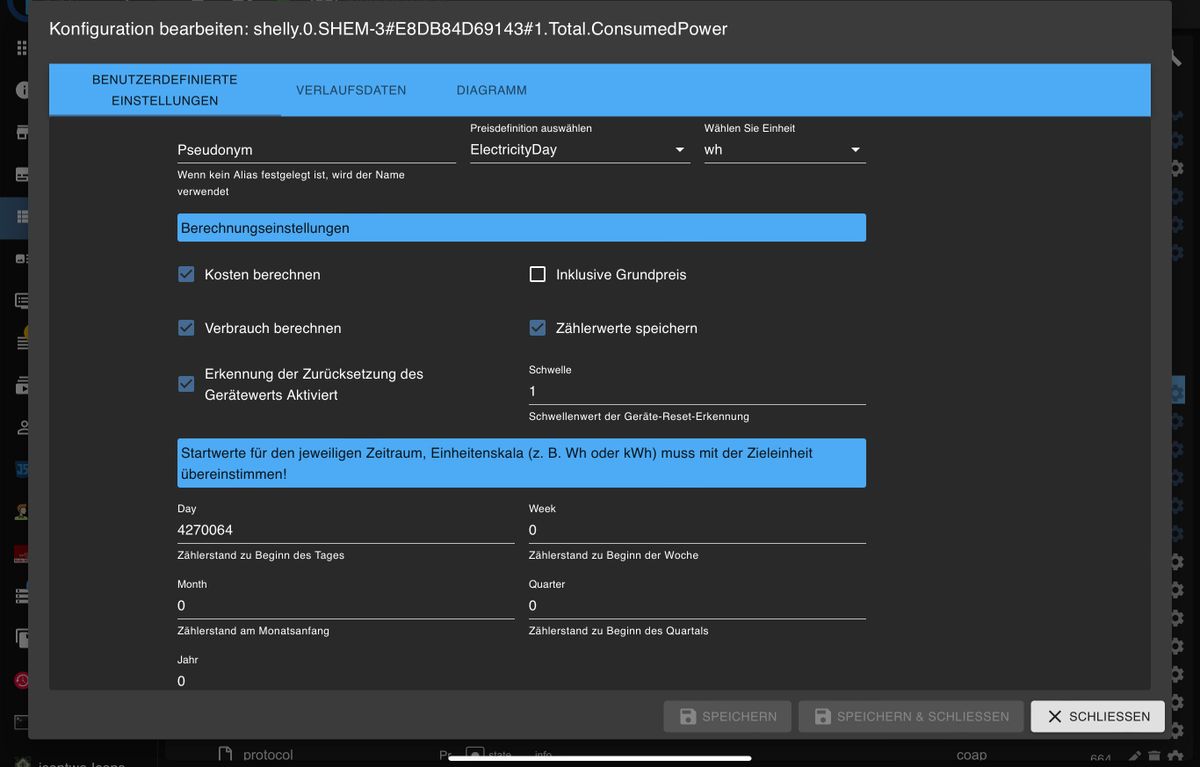Click the Berechnungseinstellungen section header
The width and height of the screenshot is (1200, 767).
[521, 228]
